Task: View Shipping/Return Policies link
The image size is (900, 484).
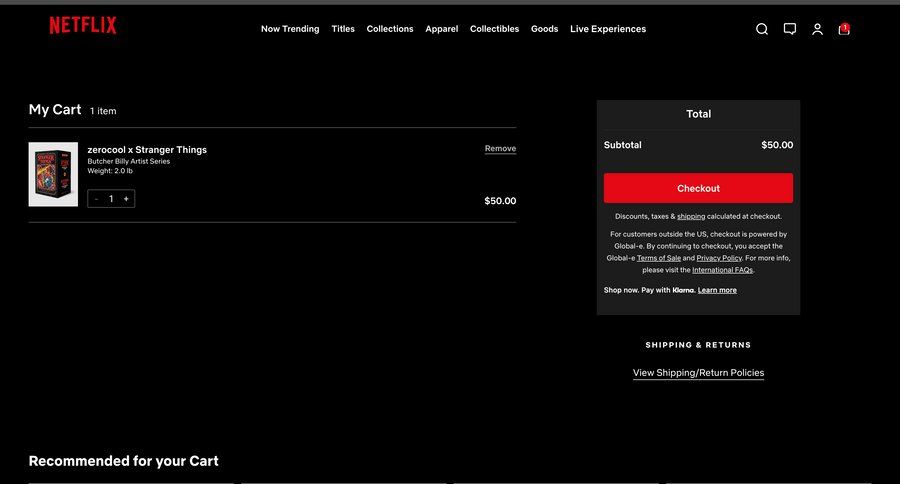Action: (x=698, y=373)
